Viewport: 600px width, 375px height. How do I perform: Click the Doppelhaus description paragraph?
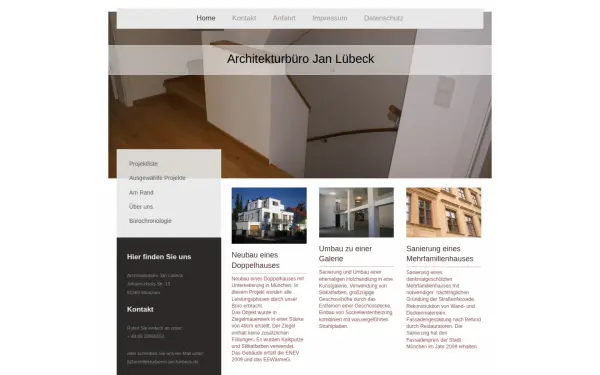[268, 319]
